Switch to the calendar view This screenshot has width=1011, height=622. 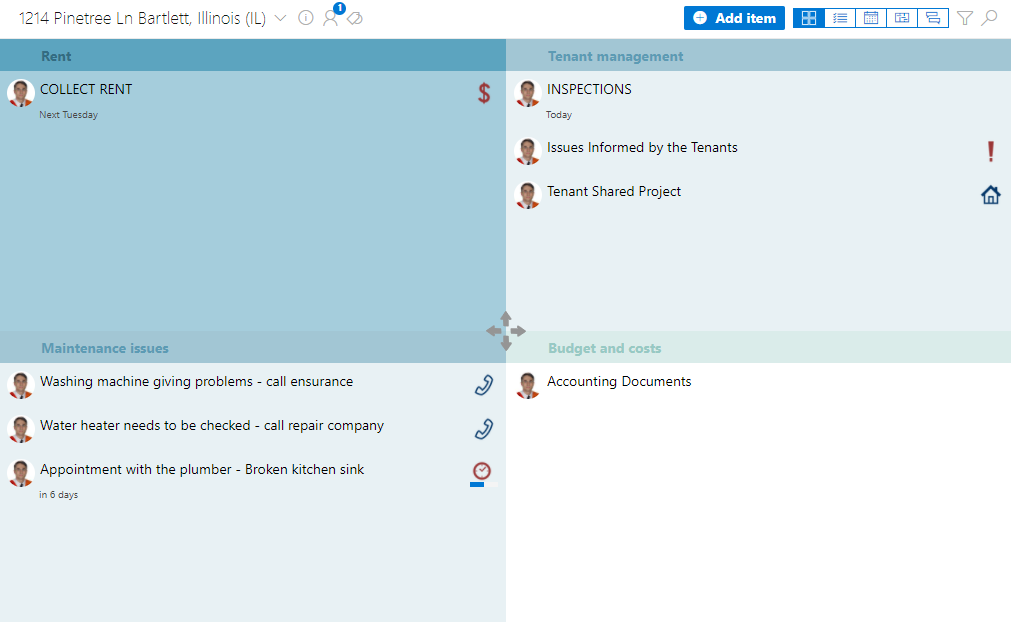click(x=871, y=18)
